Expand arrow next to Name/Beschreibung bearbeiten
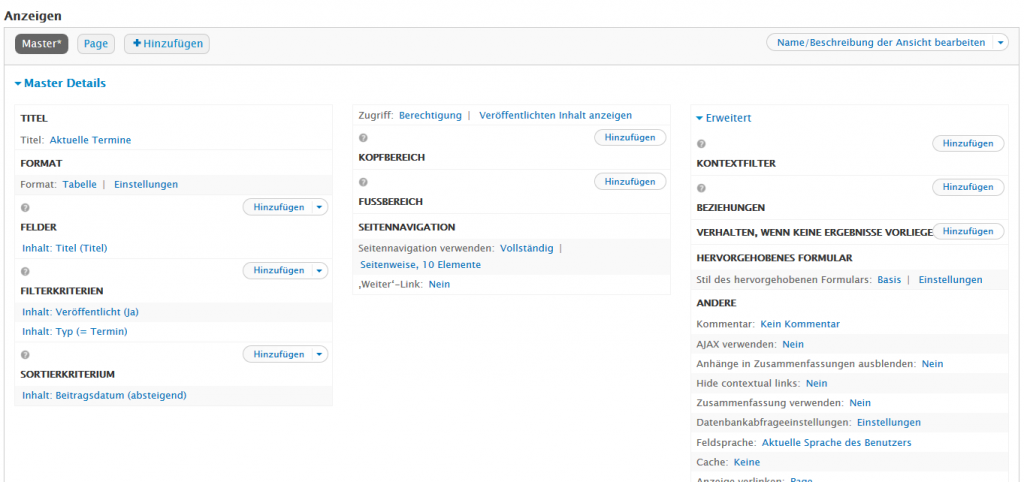Screen dimensions: 1024x482 click(1000, 43)
